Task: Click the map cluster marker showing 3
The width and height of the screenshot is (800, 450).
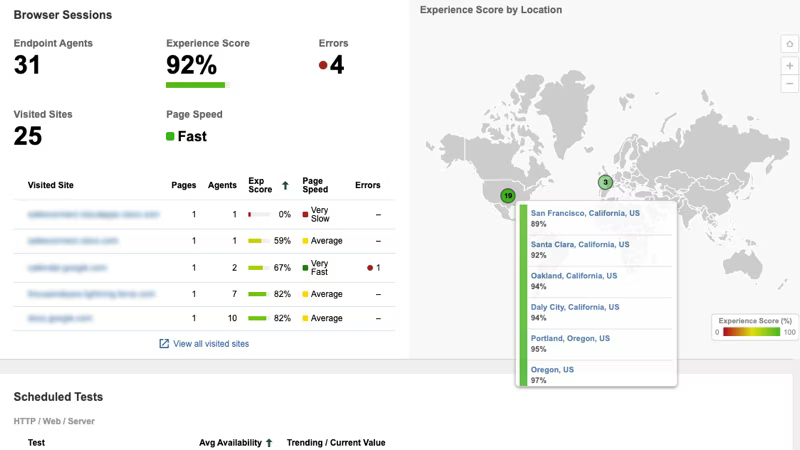Action: (x=605, y=182)
